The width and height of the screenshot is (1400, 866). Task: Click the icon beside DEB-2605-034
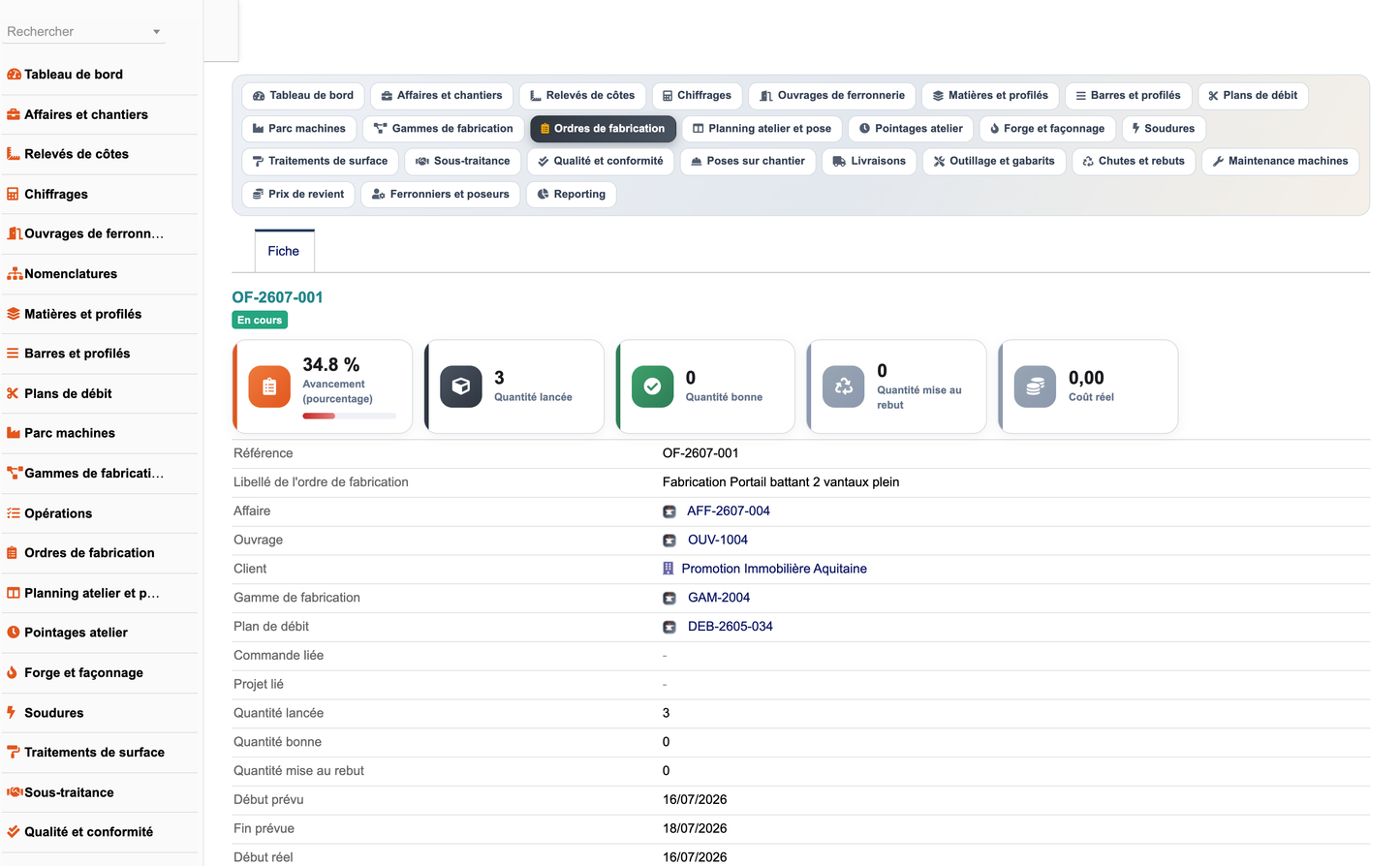tap(669, 628)
